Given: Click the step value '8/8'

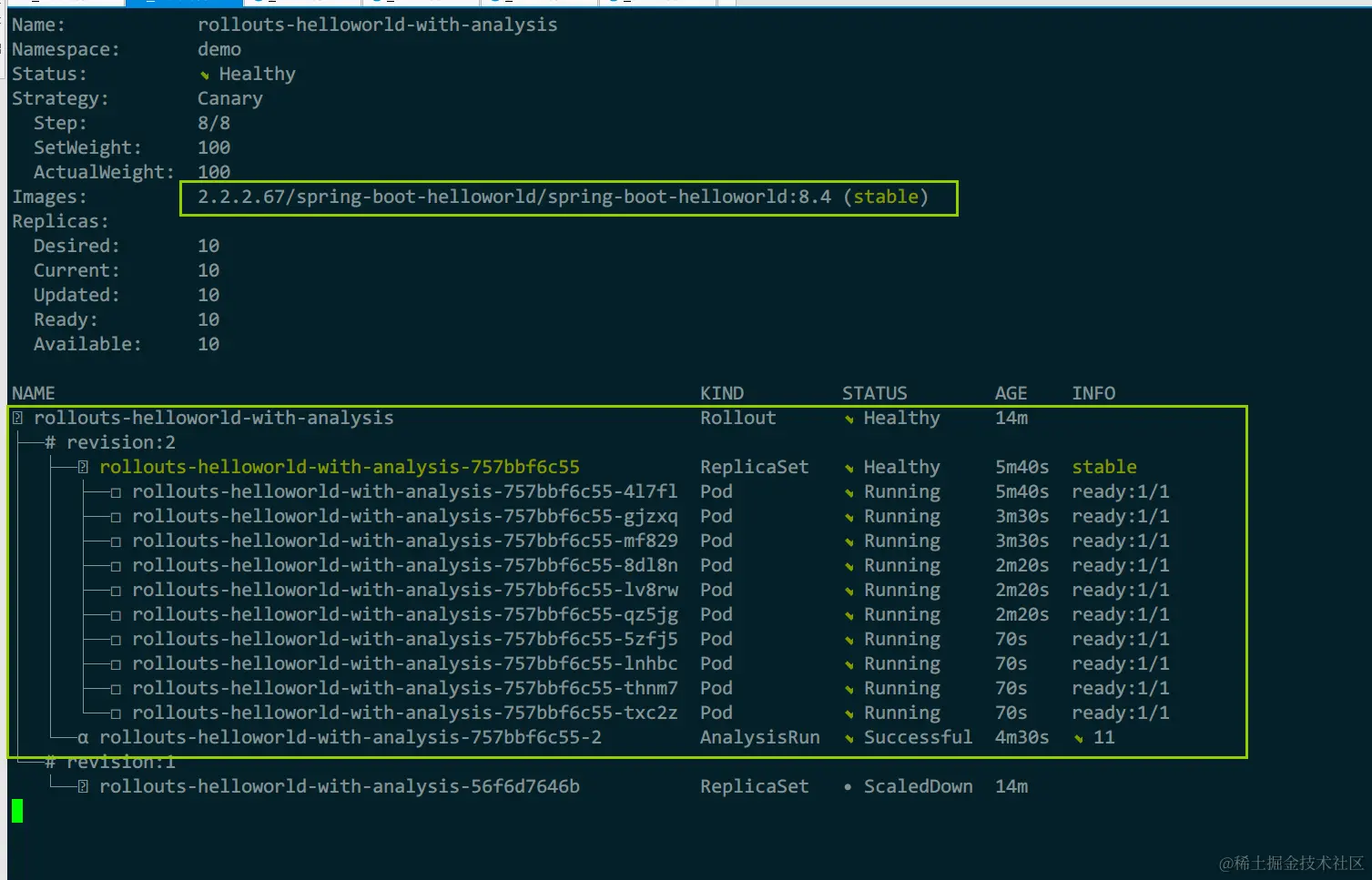Looking at the screenshot, I should [x=214, y=123].
